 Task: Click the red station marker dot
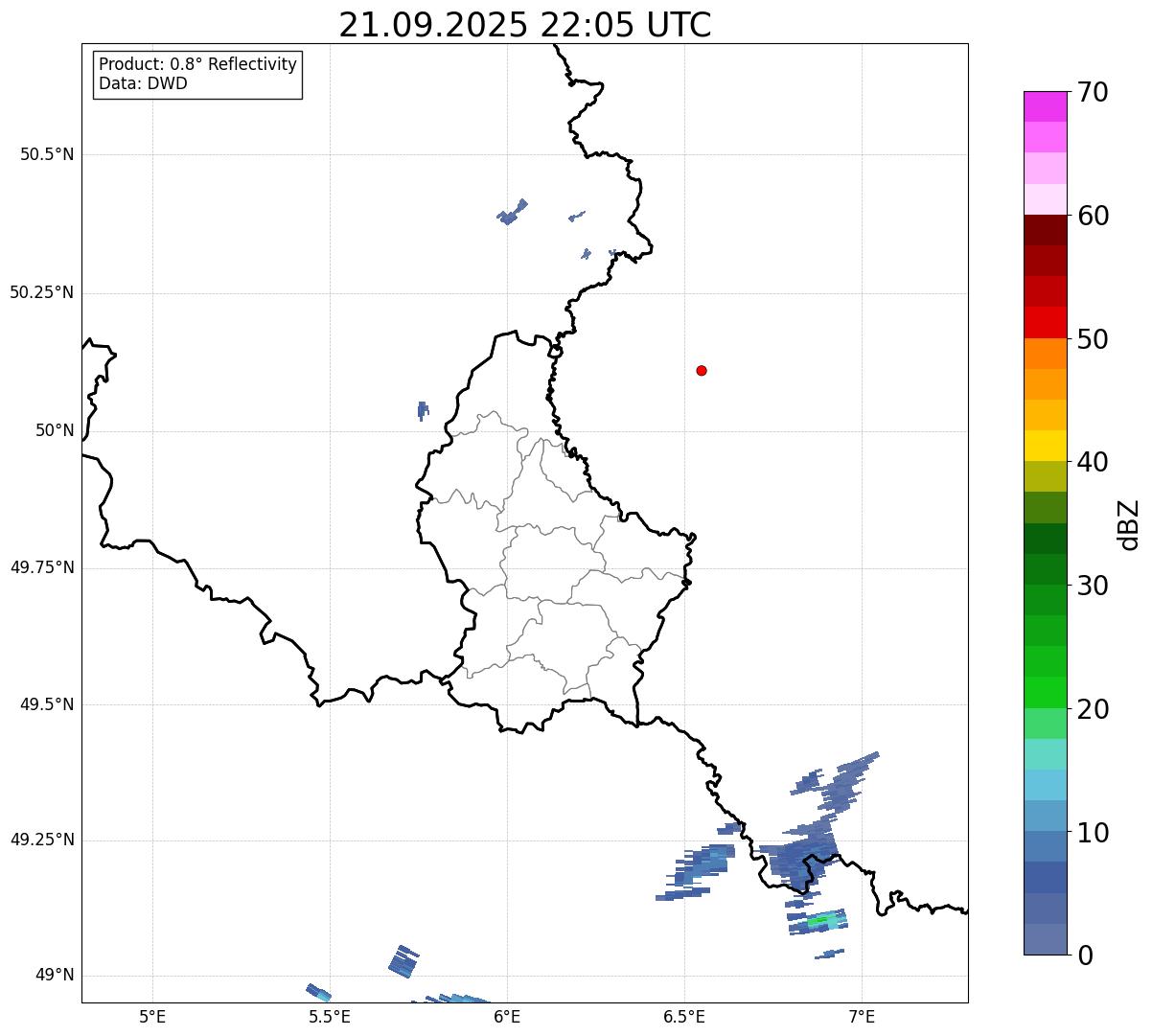(702, 370)
